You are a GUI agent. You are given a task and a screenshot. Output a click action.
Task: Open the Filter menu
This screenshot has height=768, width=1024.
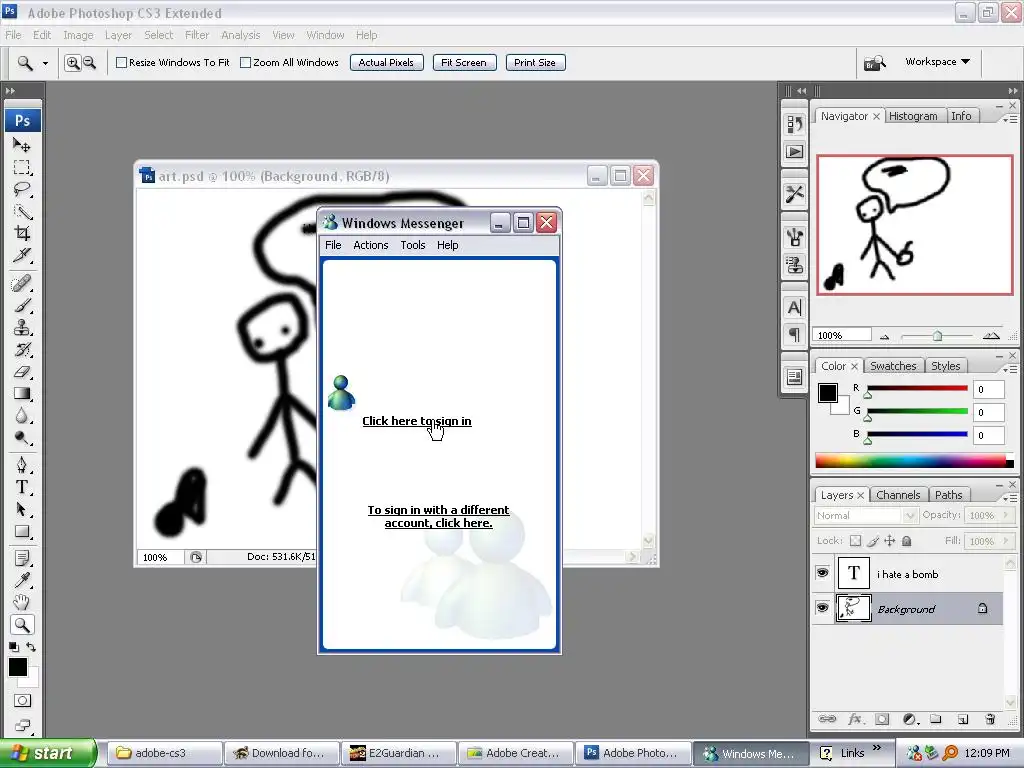pyautogui.click(x=197, y=35)
